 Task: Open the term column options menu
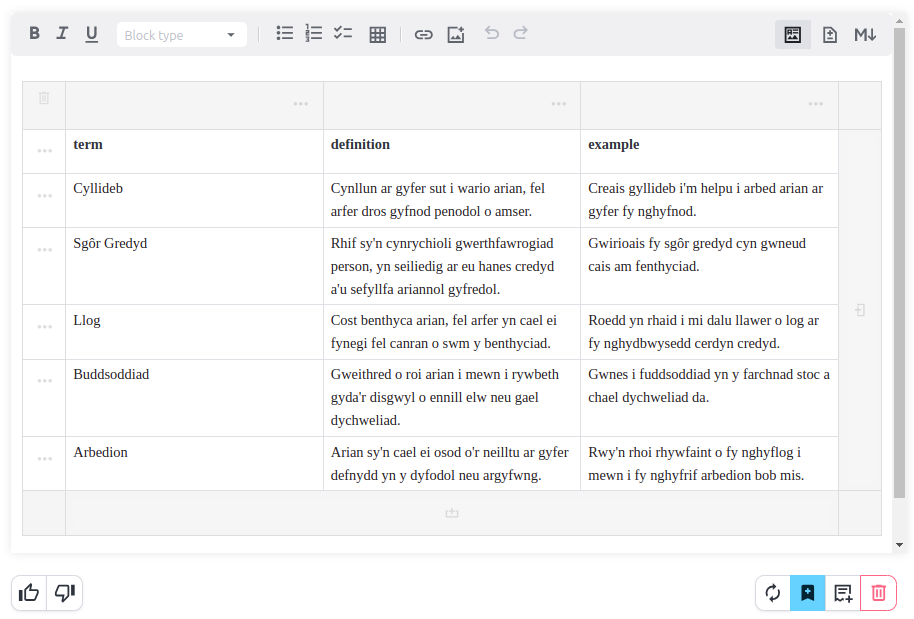(x=301, y=104)
